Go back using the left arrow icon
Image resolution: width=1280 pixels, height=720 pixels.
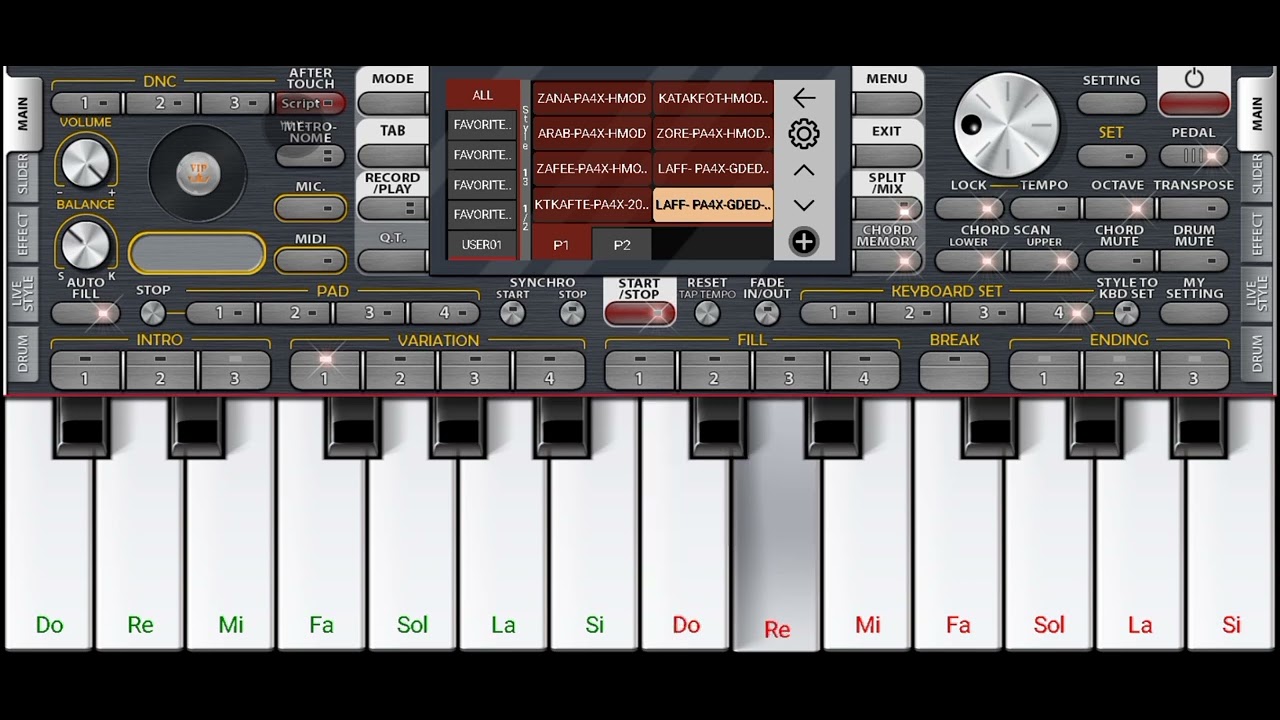click(804, 98)
